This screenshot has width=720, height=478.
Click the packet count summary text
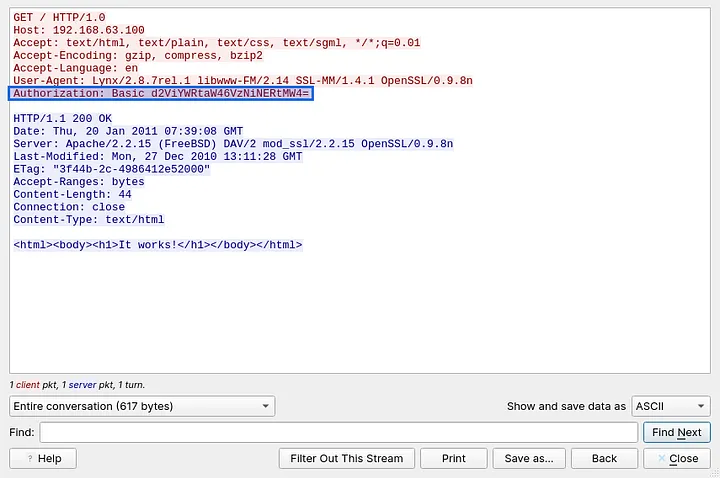tap(77, 385)
